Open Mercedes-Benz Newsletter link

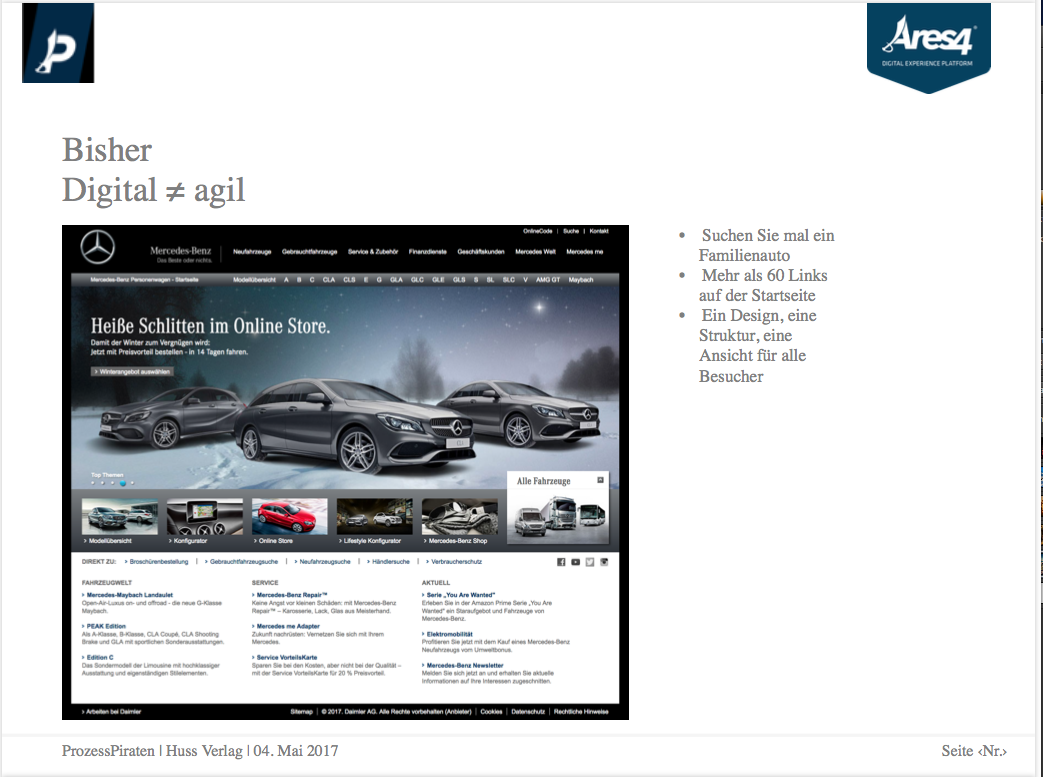(464, 665)
